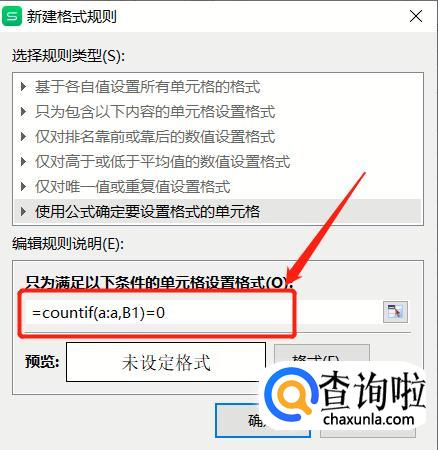Choose 仅对高于或低于平均值的数值设置格式 rule

coord(163,162)
